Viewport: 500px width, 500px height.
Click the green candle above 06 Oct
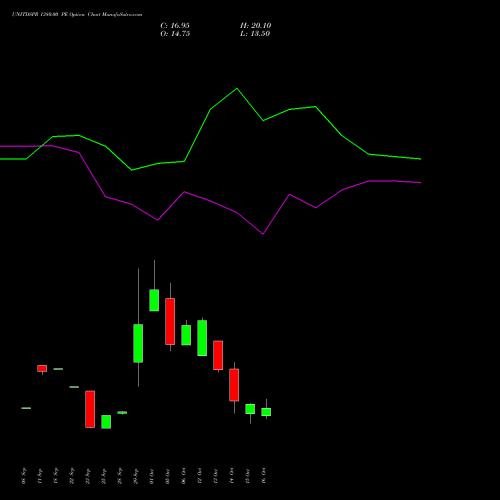coord(186,335)
